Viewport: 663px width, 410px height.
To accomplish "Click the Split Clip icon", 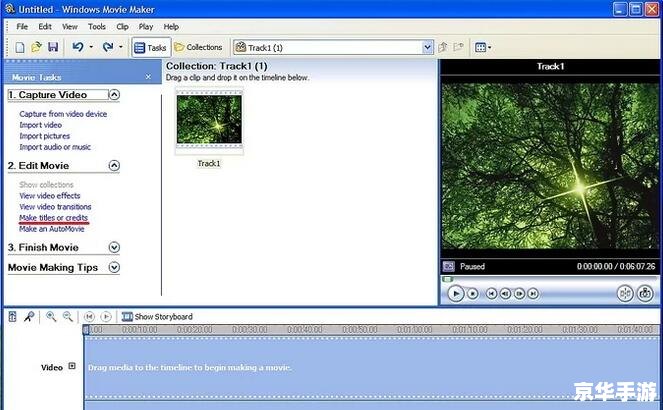I will 625,293.
